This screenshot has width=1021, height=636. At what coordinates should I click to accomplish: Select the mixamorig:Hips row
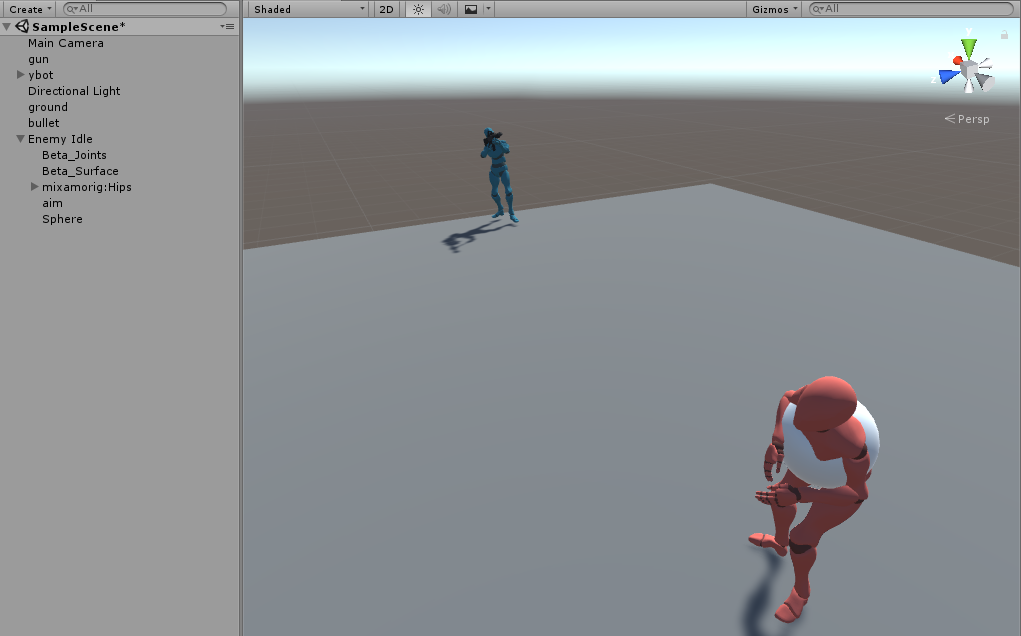(120, 187)
